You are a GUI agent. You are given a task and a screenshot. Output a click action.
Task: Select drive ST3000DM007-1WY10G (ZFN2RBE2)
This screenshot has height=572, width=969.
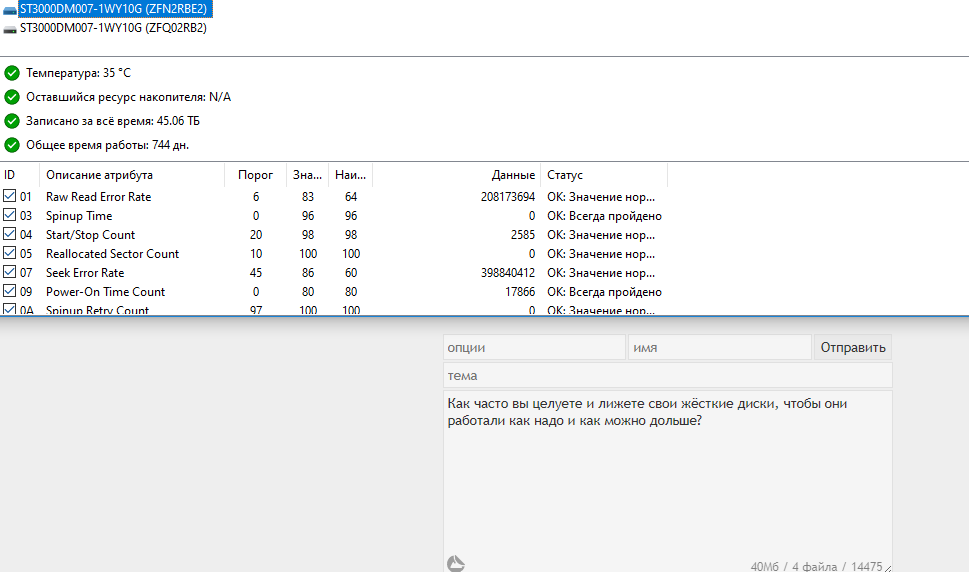[116, 9]
